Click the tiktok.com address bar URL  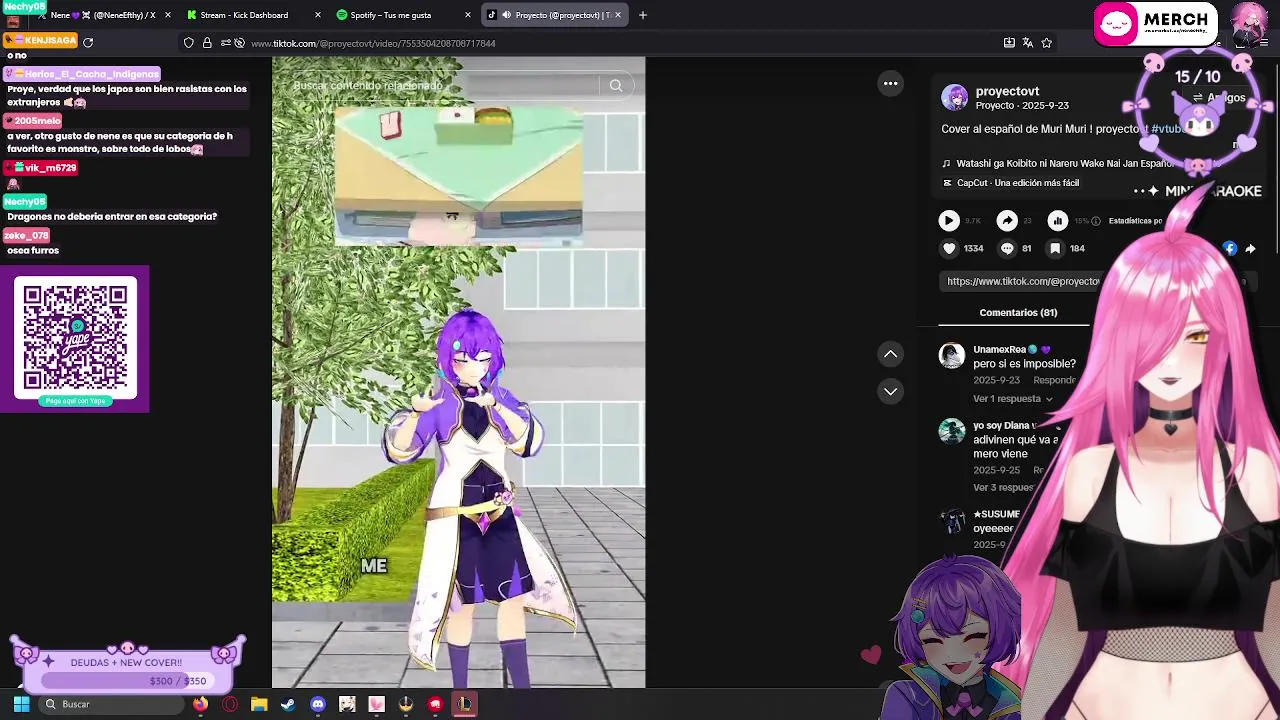click(x=372, y=43)
